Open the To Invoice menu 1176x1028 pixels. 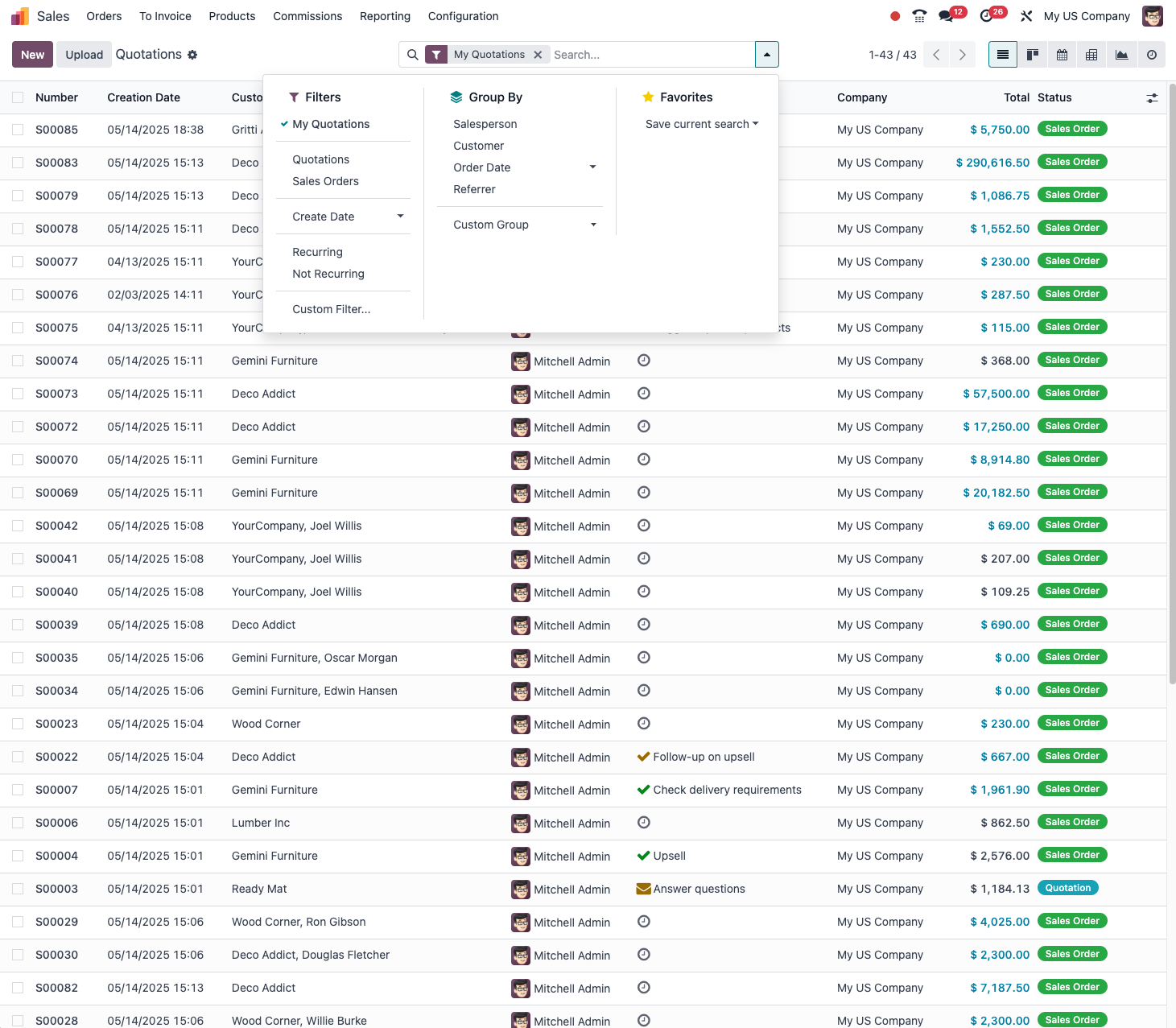165,16
